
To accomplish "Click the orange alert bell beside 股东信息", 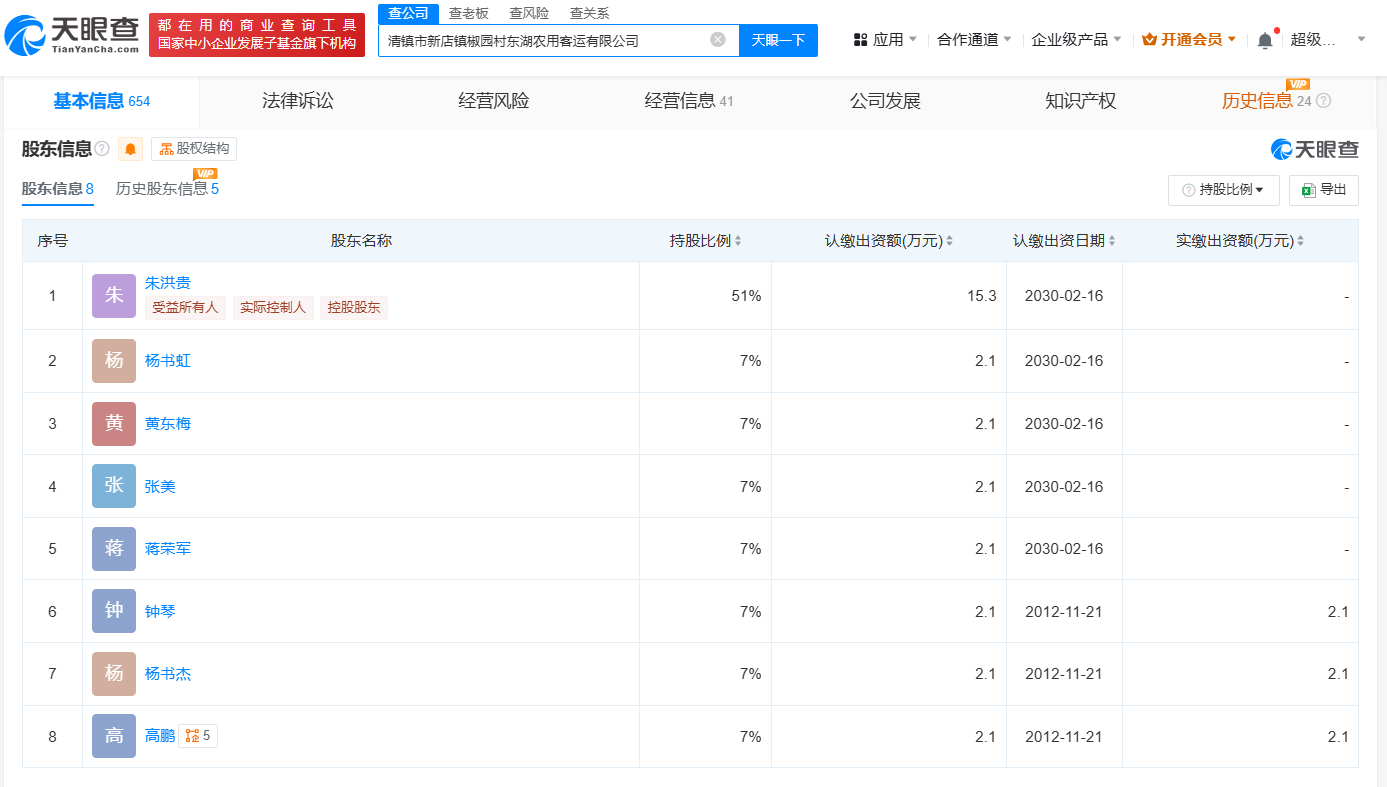I will click(131, 150).
